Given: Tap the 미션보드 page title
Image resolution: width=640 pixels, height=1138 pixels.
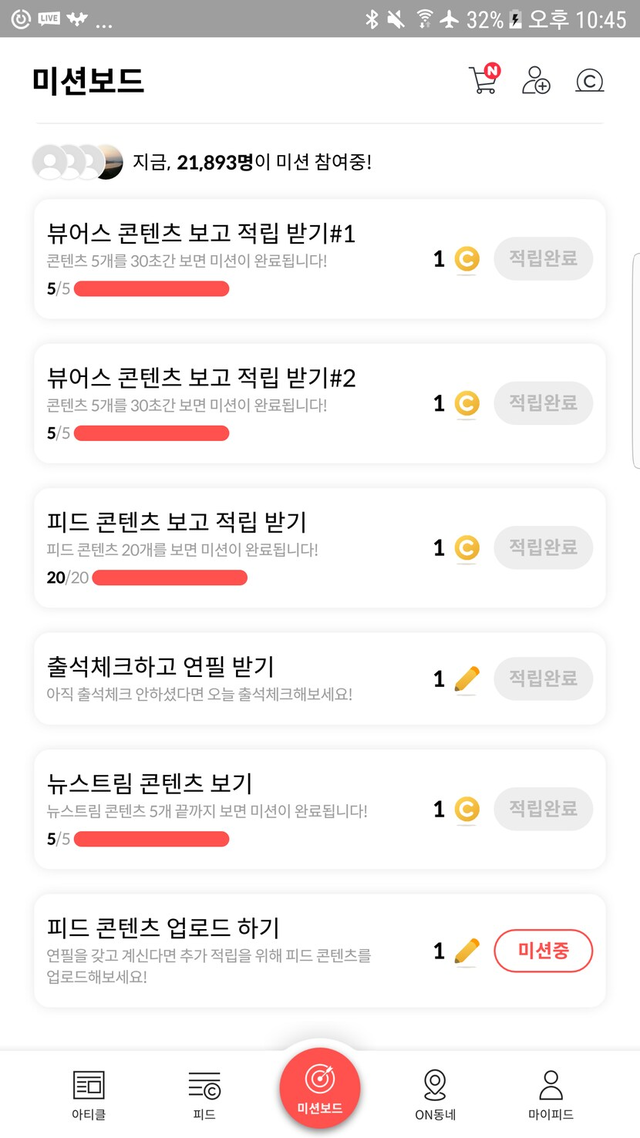Looking at the screenshot, I should click(89, 81).
